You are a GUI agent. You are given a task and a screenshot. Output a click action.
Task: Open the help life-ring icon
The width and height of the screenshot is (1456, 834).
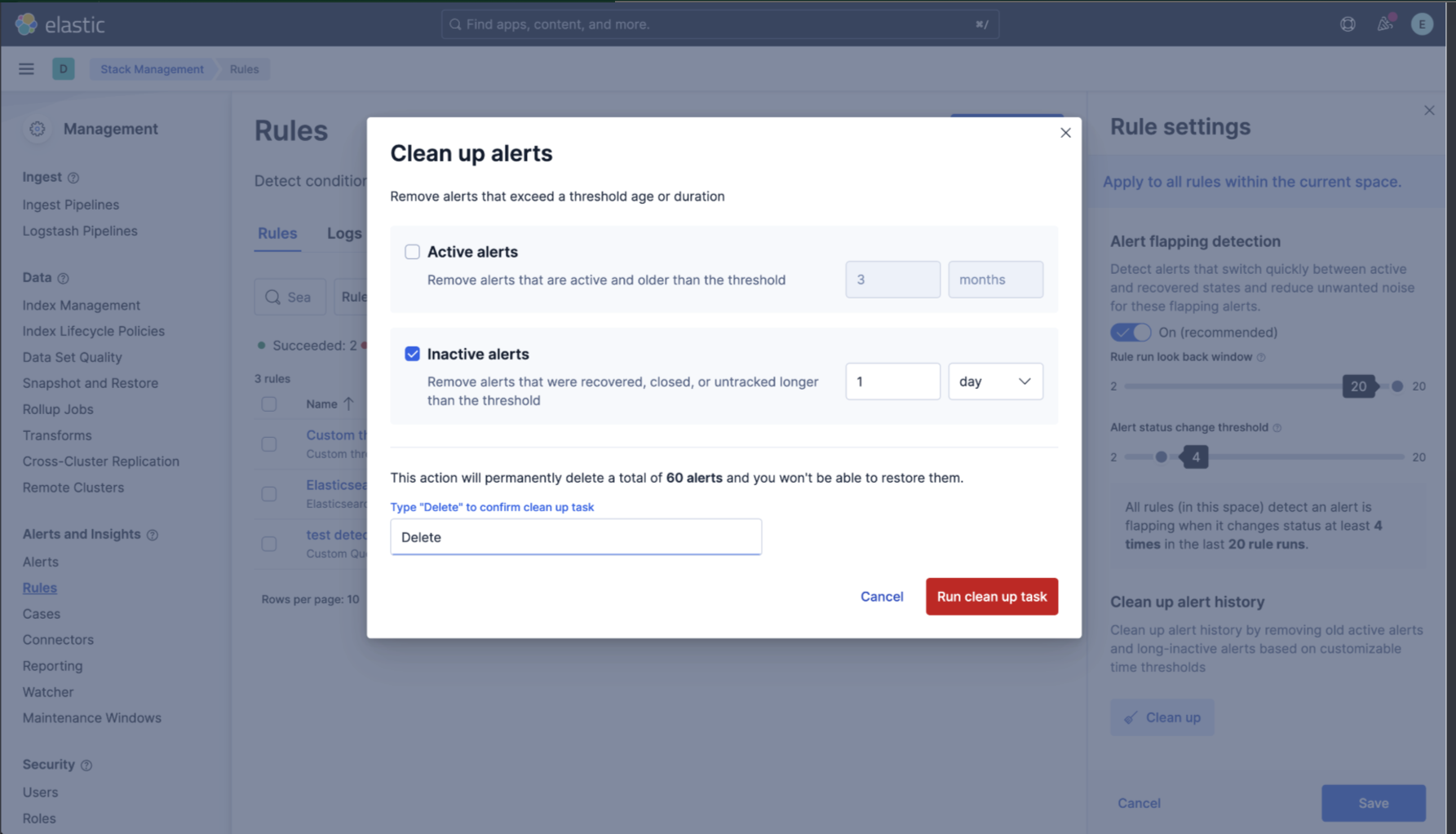coord(1347,24)
